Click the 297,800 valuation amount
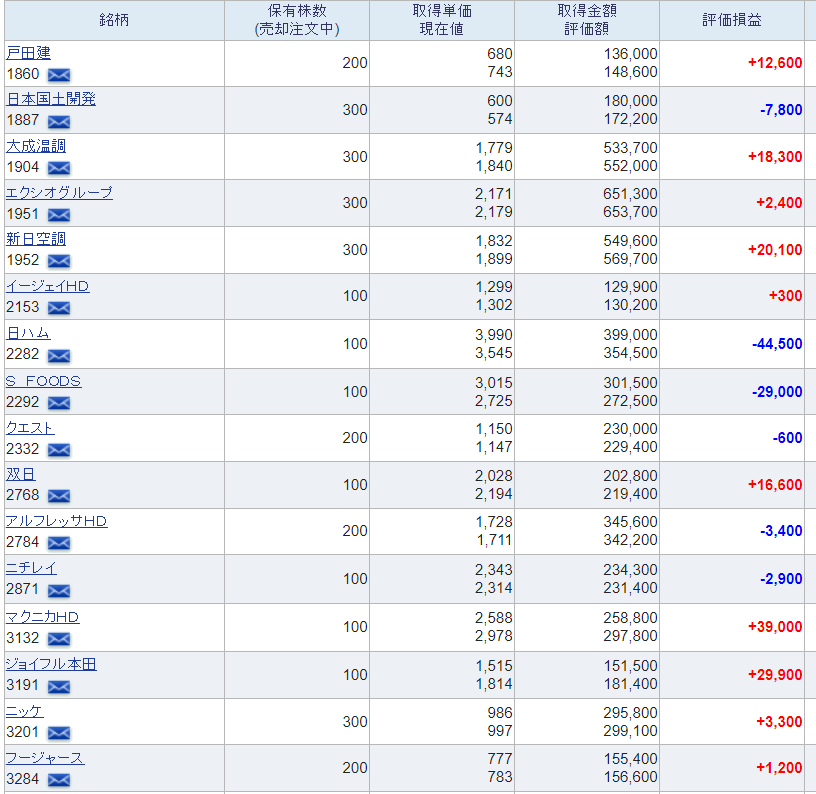The height and width of the screenshot is (794, 816). (630, 636)
